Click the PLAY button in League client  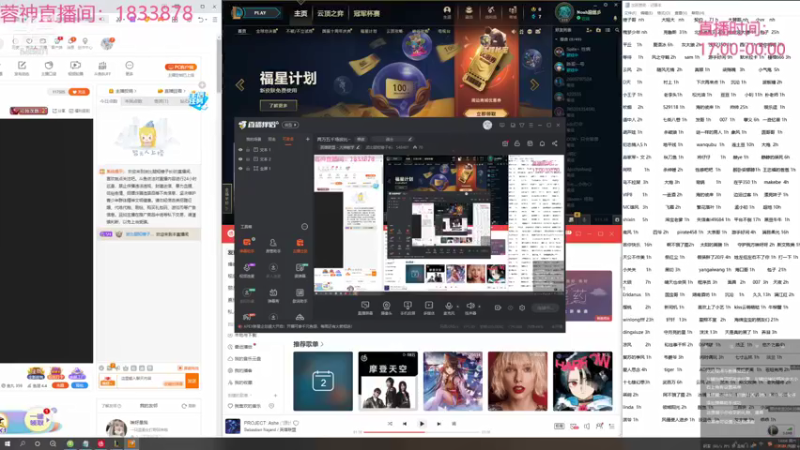point(260,13)
